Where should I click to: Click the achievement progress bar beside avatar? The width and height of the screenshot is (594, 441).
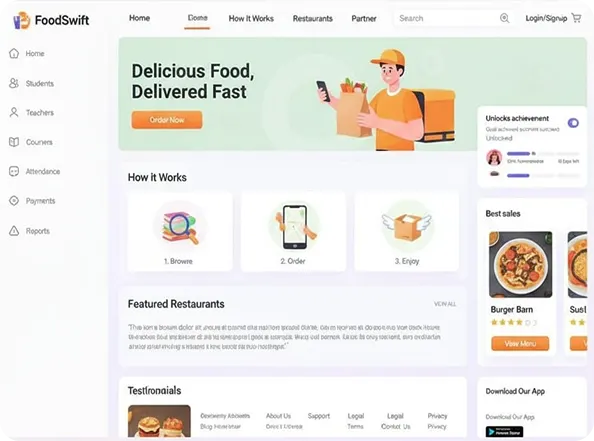[x=543, y=153]
